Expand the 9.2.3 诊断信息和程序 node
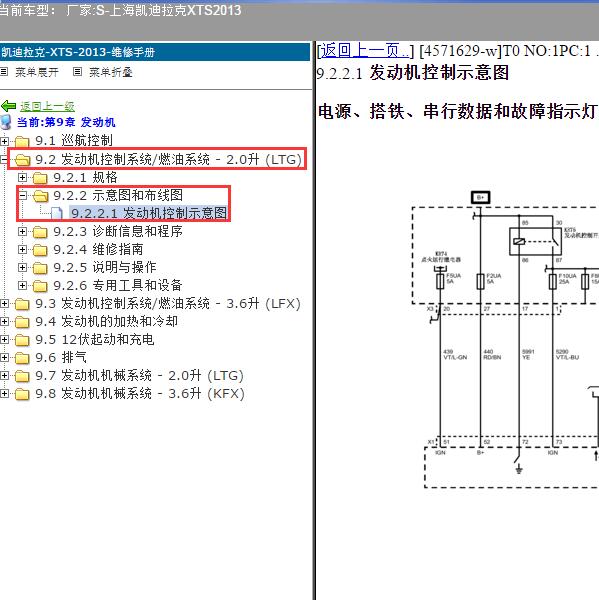Viewport: 599px width, 600px height. [22, 232]
